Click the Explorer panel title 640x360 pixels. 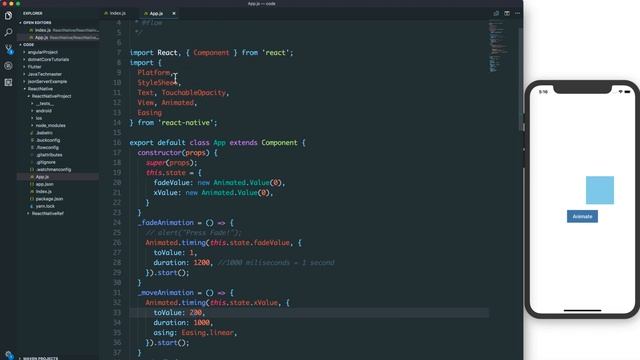(33, 13)
